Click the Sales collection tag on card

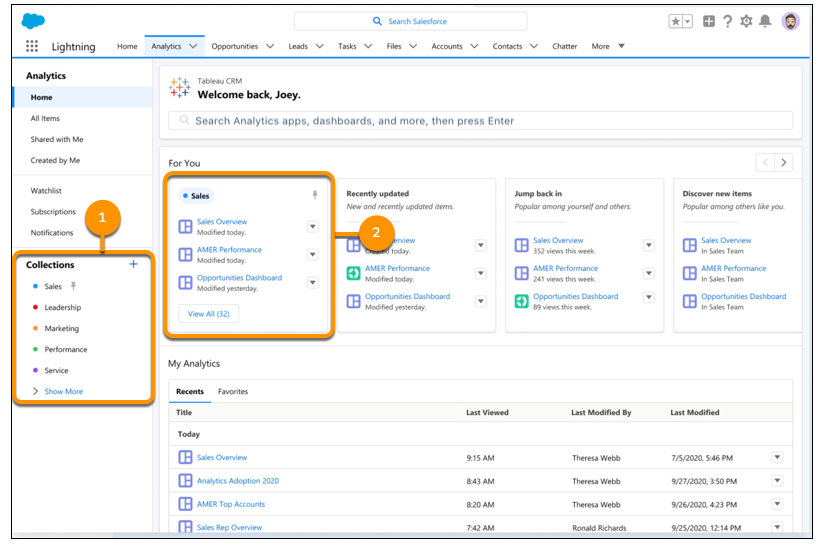(x=196, y=196)
